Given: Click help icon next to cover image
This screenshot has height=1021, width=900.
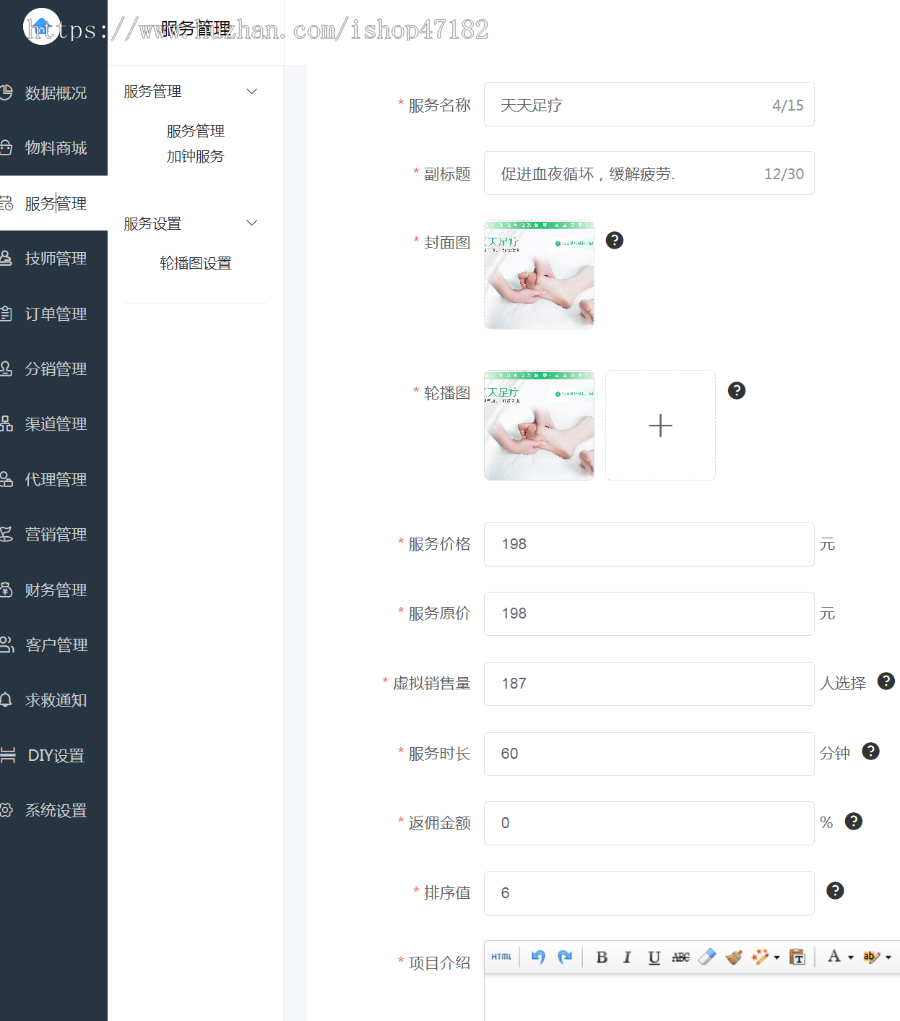Looking at the screenshot, I should 614,240.
